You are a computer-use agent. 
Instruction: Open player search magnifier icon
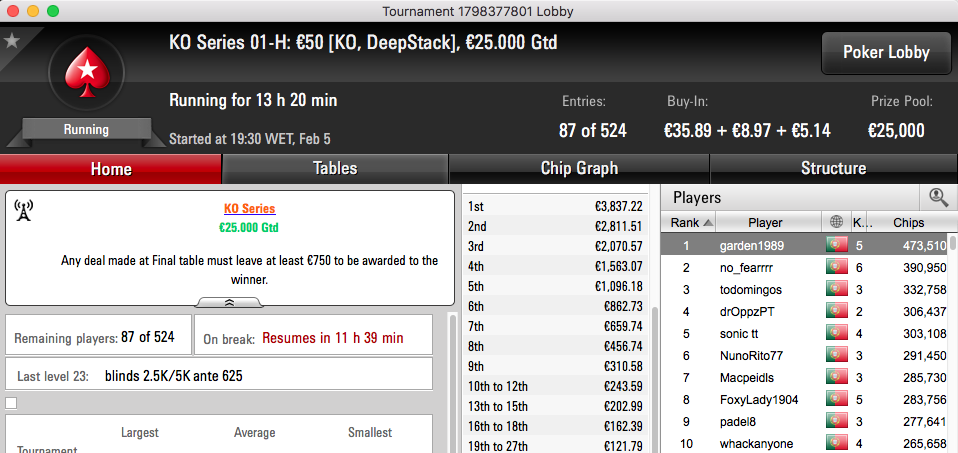coord(938,197)
